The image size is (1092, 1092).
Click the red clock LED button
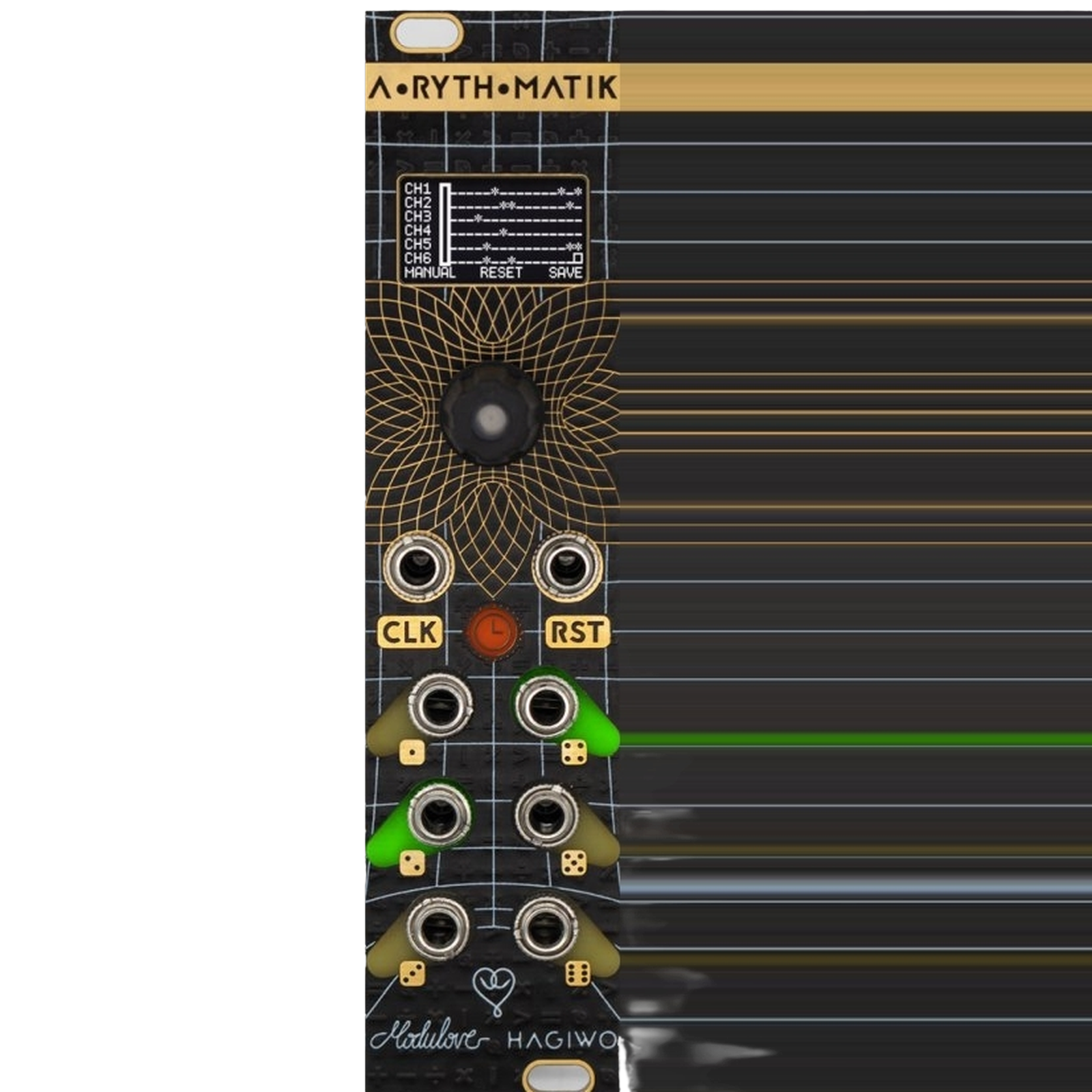[492, 632]
